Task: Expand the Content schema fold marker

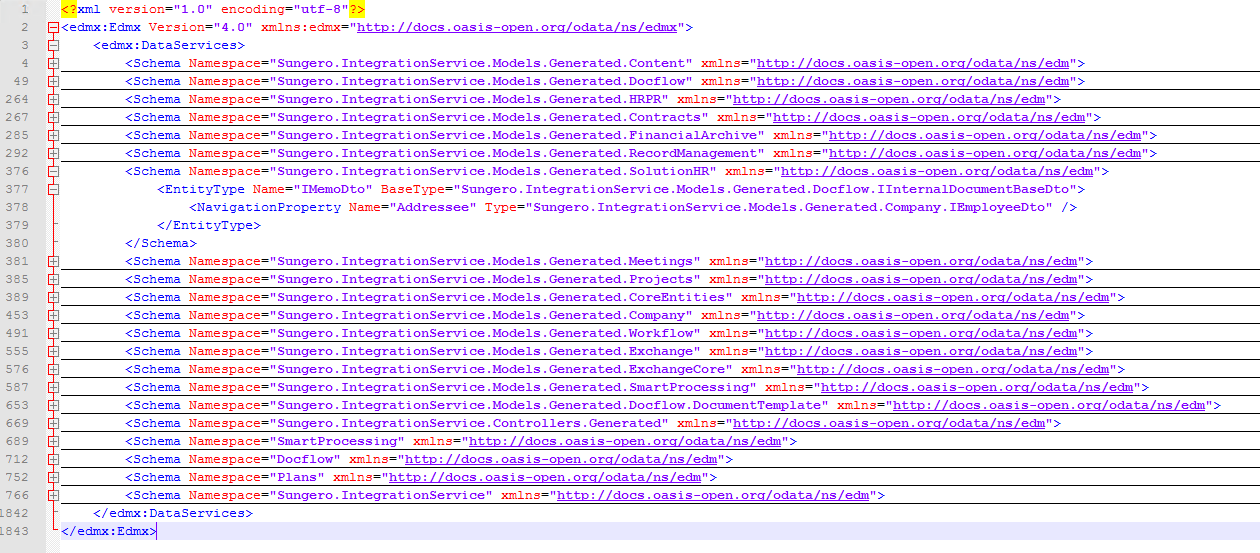Action: (x=53, y=64)
